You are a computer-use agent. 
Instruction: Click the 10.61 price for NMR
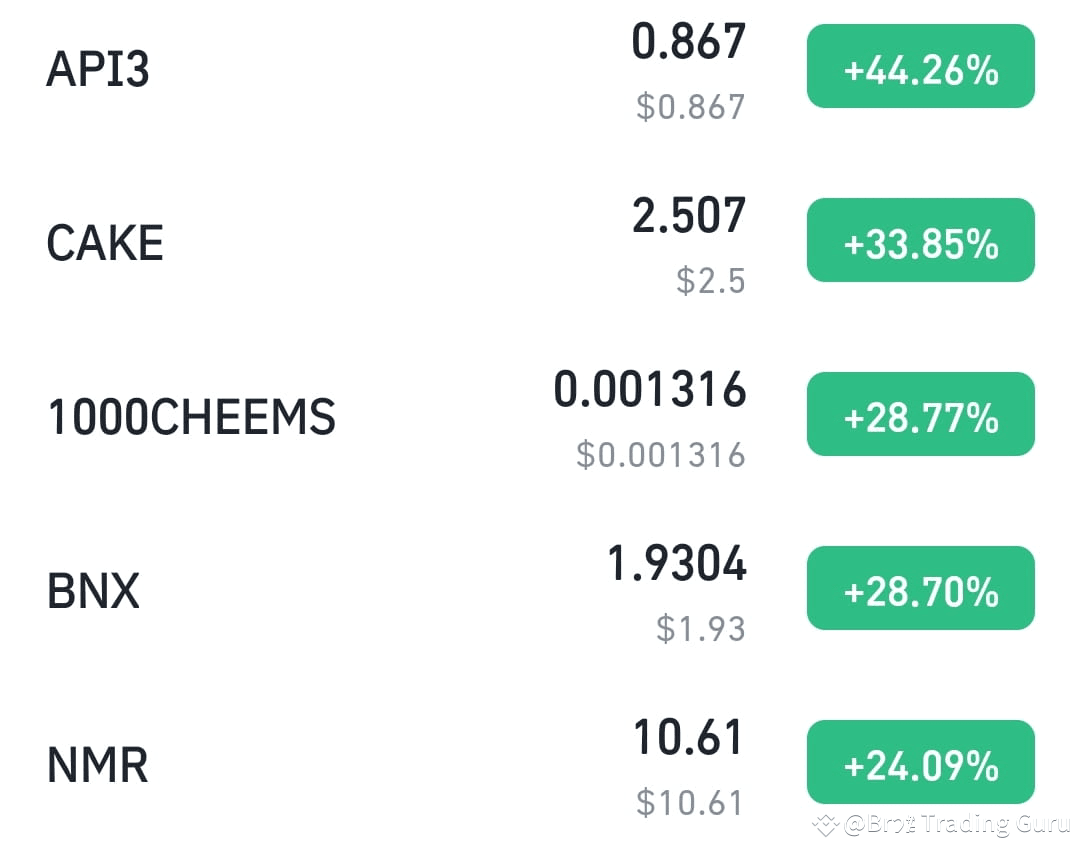point(690,737)
